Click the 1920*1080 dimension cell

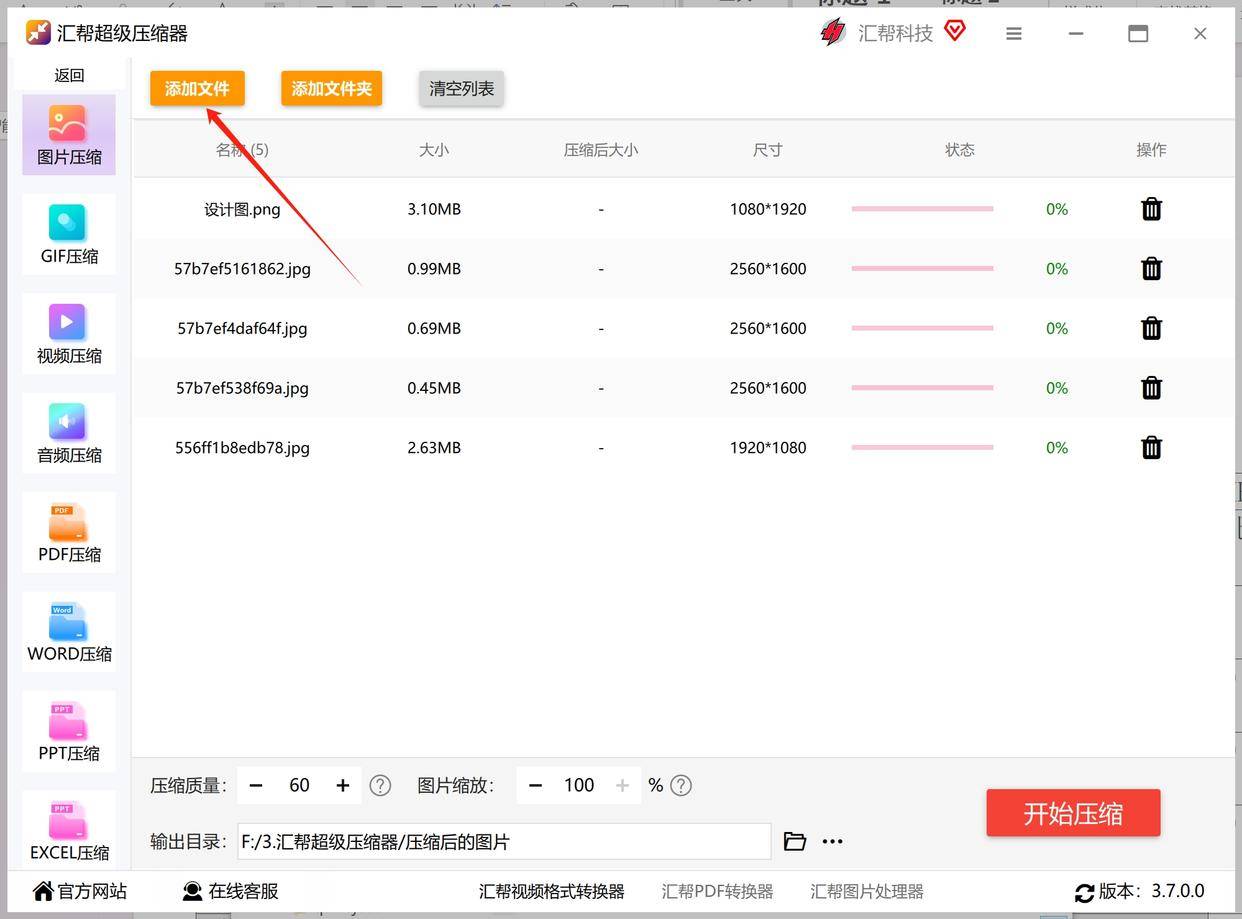[768, 448]
